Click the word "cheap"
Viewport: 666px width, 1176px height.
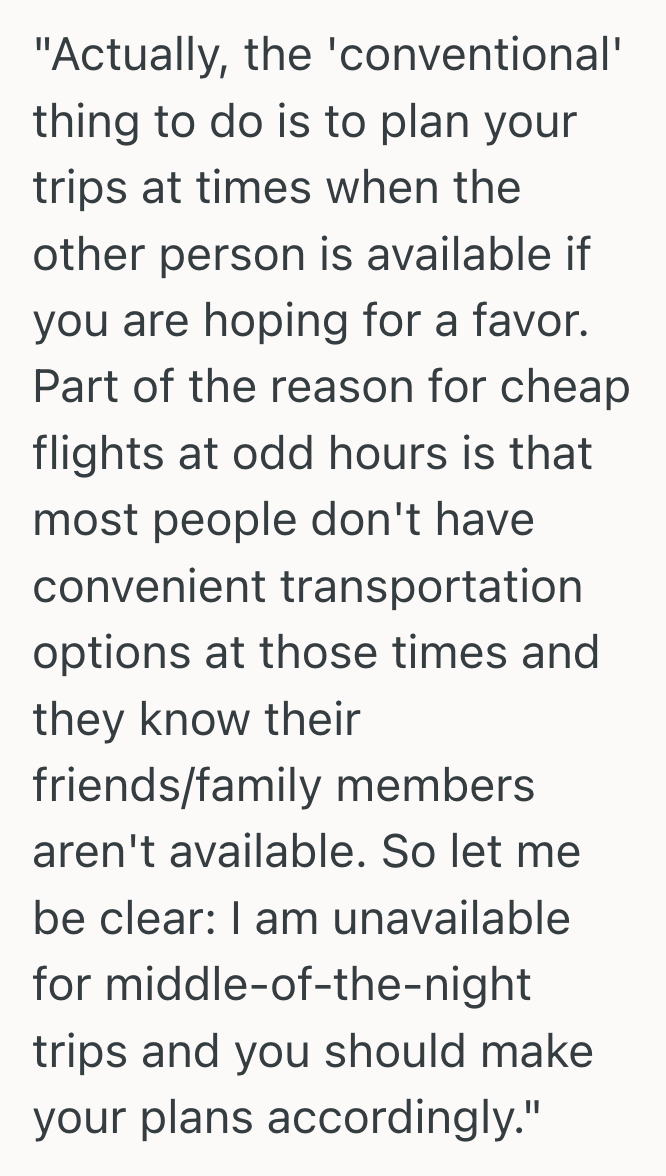point(566,386)
